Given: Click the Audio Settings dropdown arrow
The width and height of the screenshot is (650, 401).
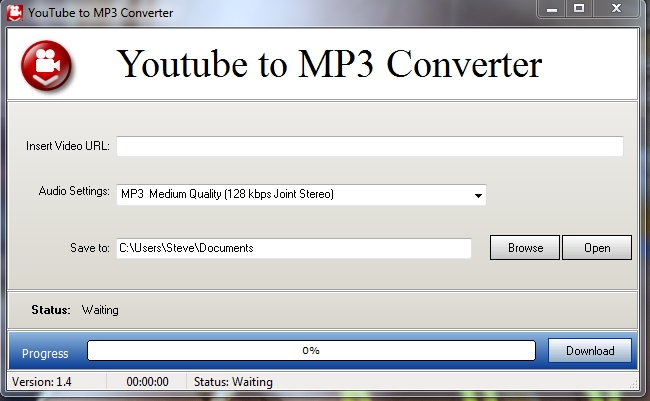Looking at the screenshot, I should pyautogui.click(x=478, y=195).
